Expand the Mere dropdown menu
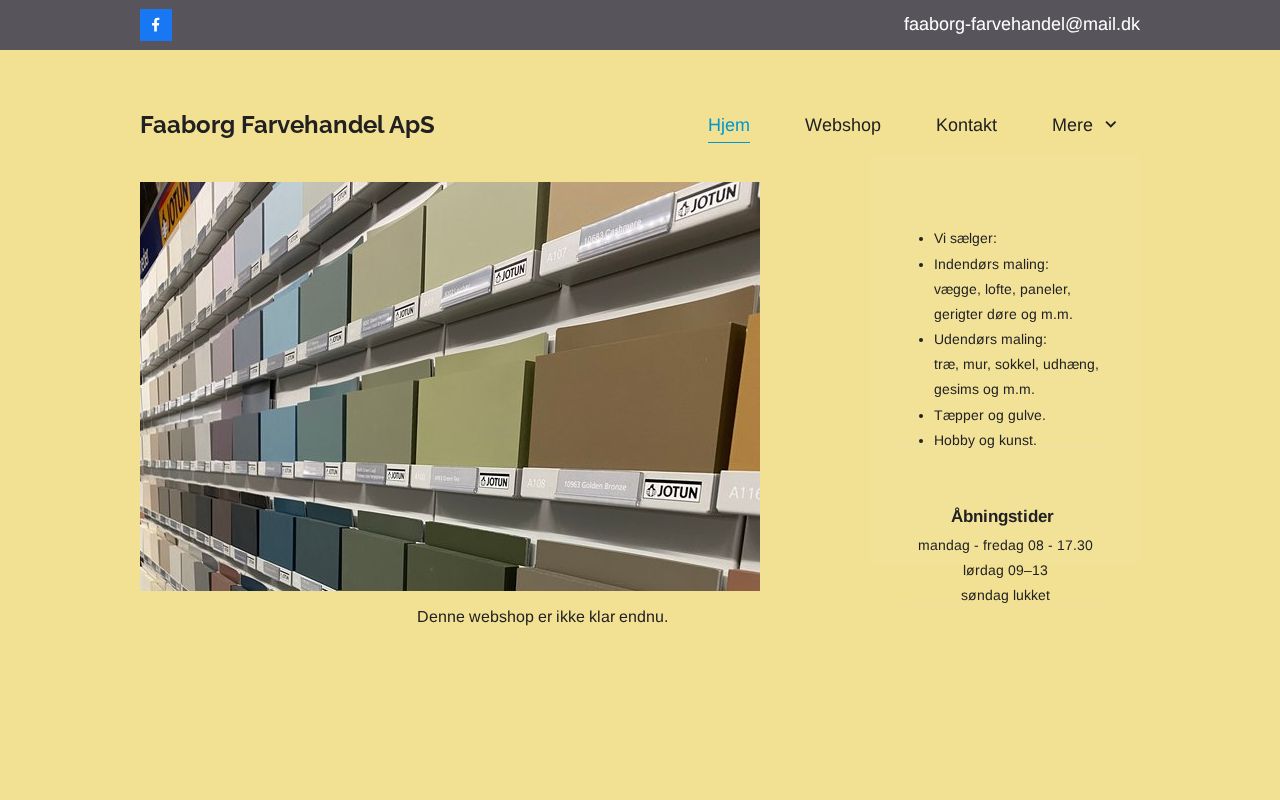Image resolution: width=1280 pixels, height=800 pixels. (x=1085, y=125)
